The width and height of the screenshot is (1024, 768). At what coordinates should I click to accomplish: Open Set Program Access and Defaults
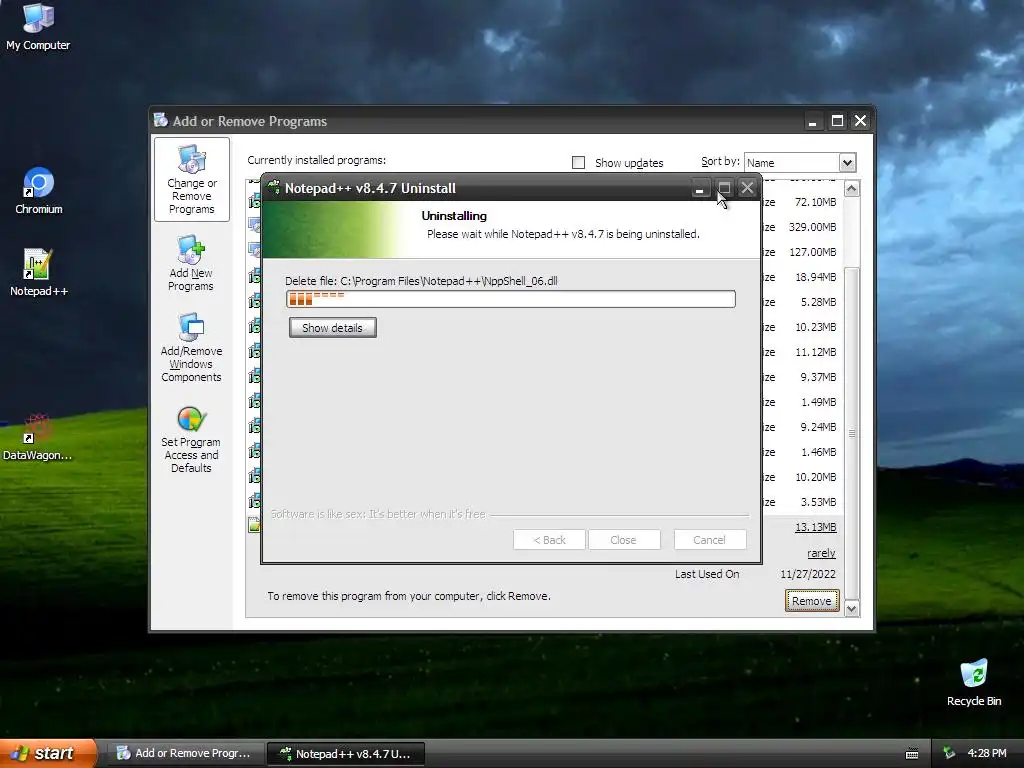tap(191, 440)
